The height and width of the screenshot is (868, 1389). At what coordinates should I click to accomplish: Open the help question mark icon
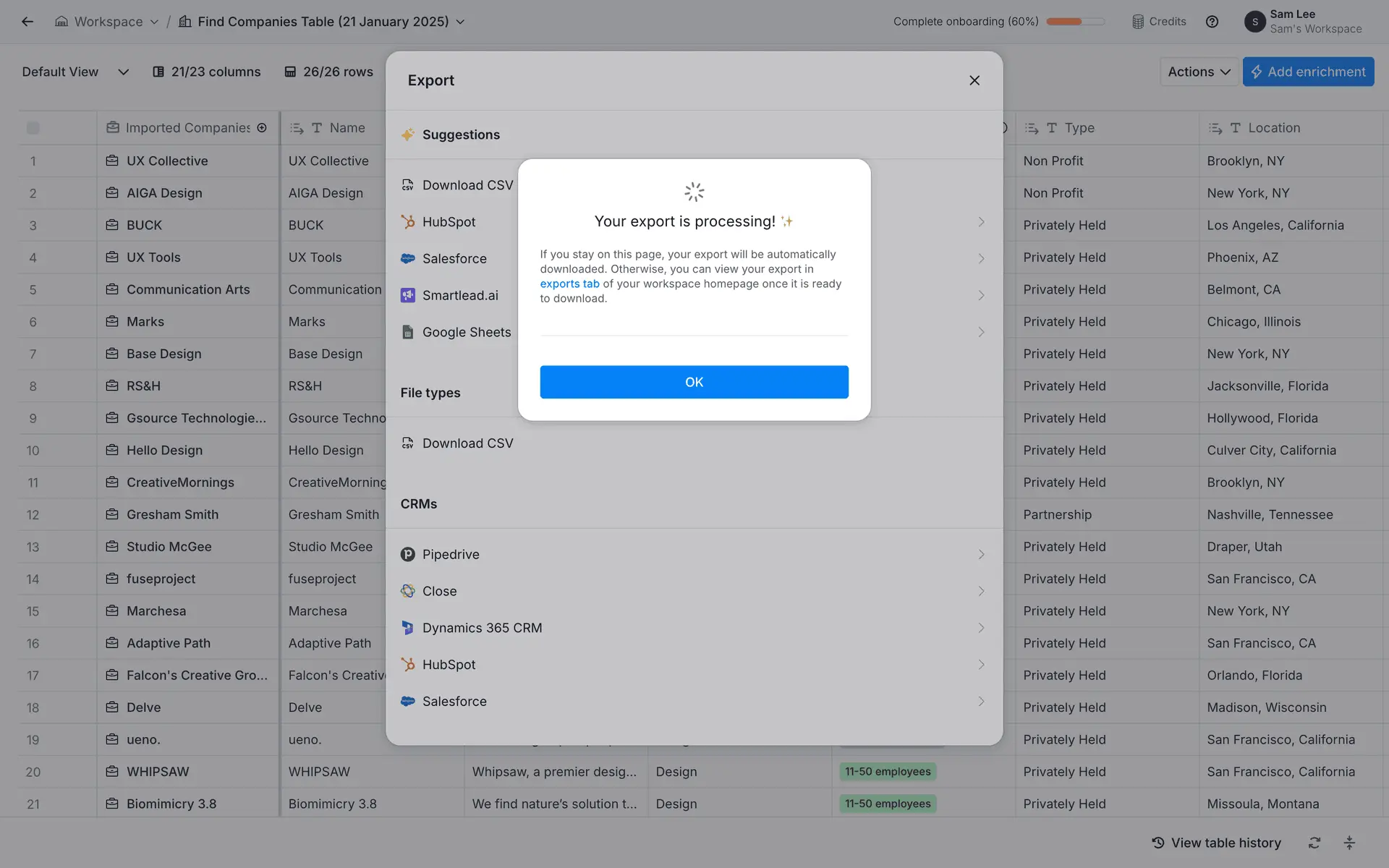point(1212,22)
